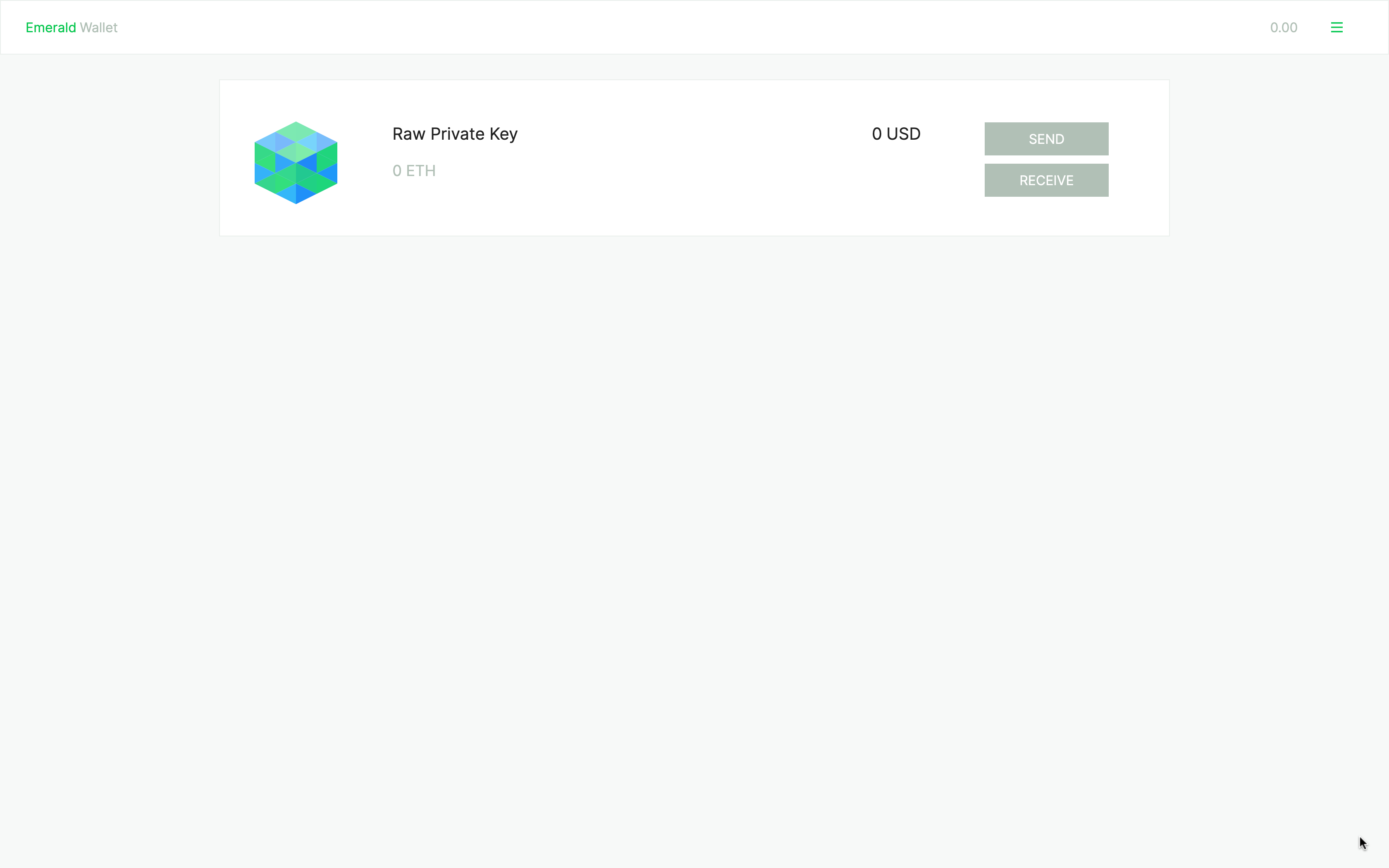Open the Raw Private Key wallet title
Screen dimensions: 1389x868
tap(455, 134)
